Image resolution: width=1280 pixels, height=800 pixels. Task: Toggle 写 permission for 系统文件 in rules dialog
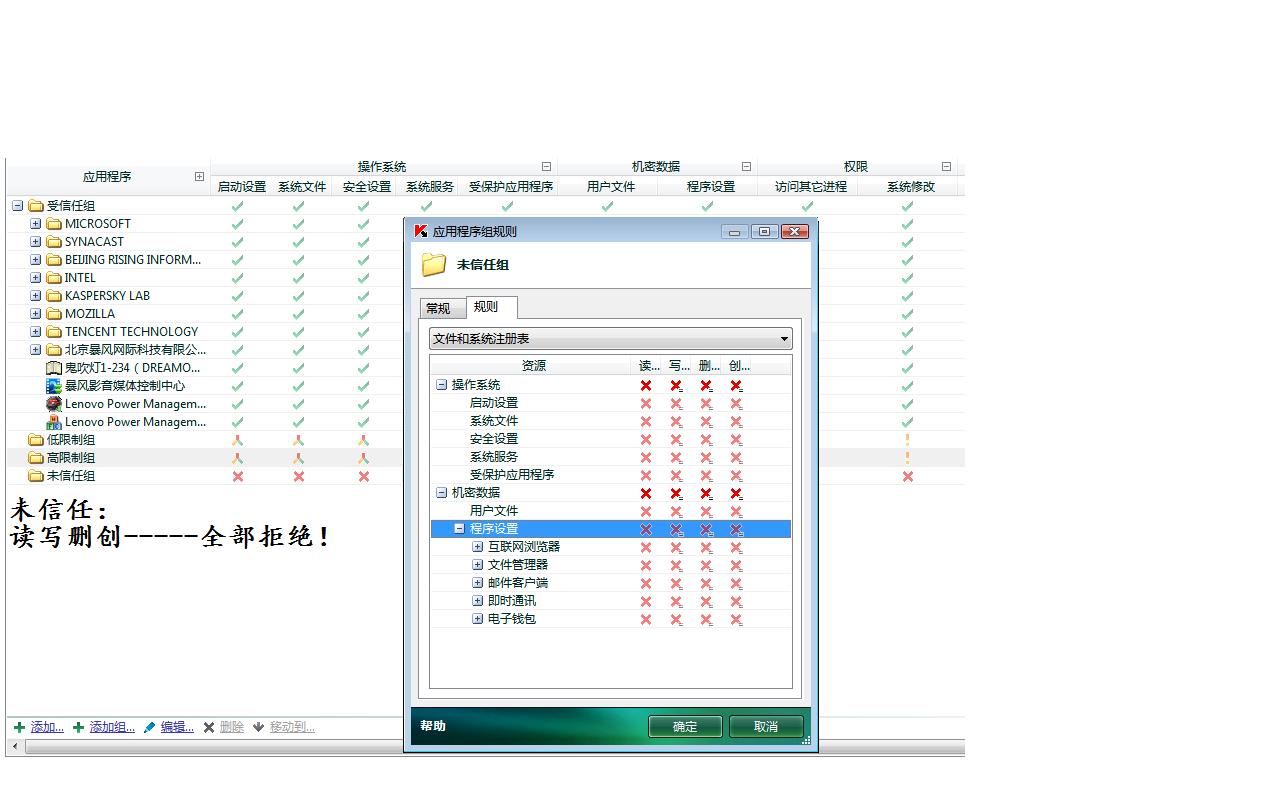(676, 422)
